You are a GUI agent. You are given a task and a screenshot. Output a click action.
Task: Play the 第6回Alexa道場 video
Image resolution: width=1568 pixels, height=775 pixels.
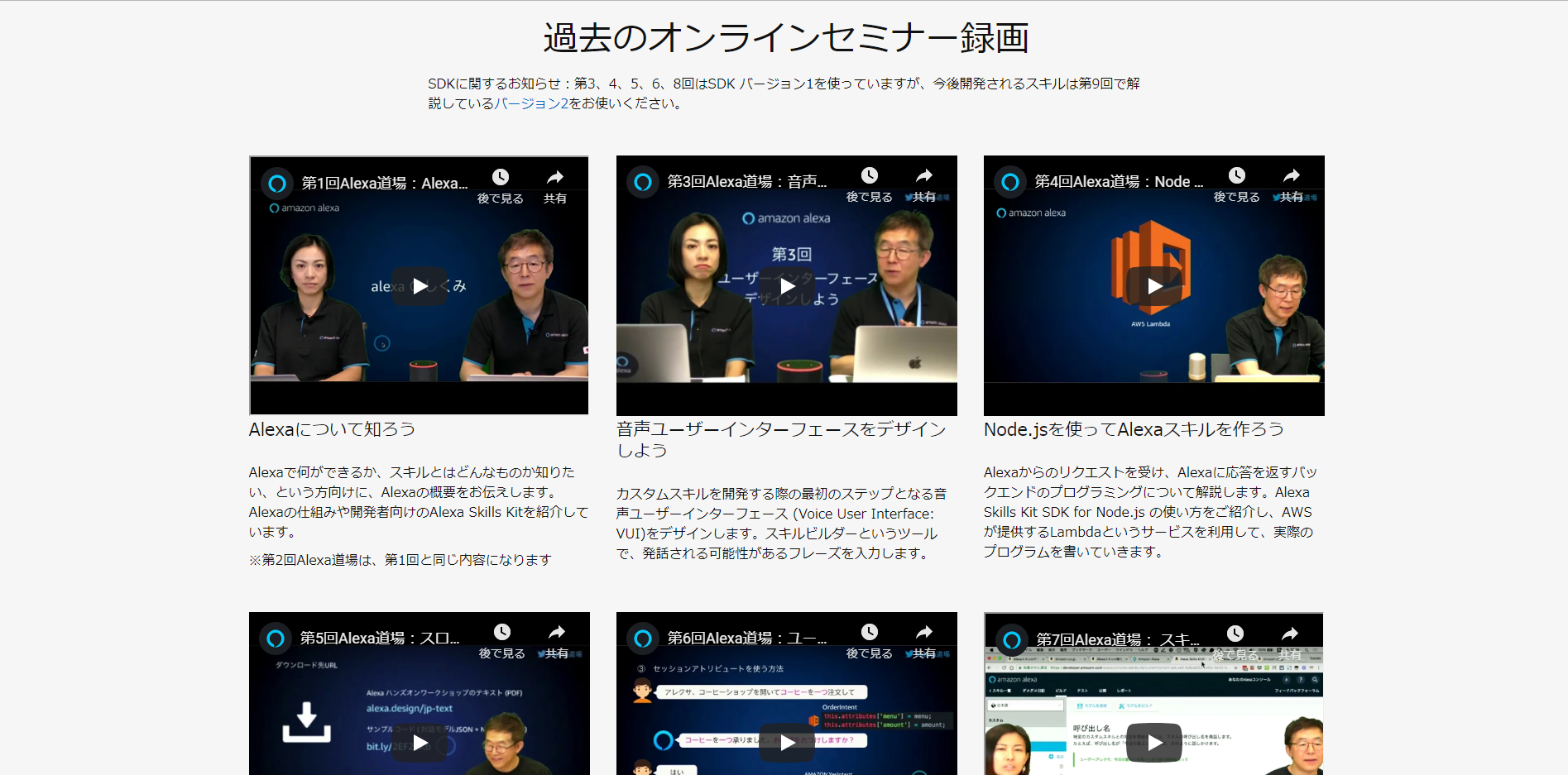[x=787, y=743]
